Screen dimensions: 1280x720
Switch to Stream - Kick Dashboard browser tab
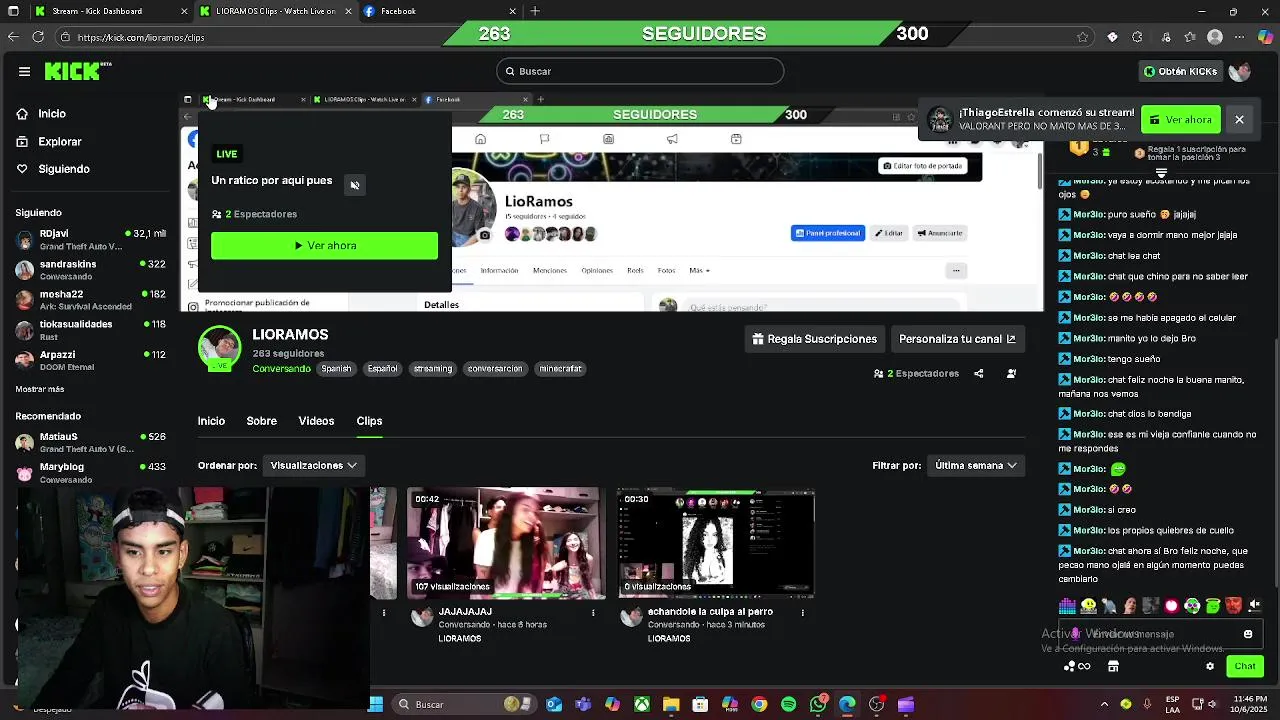coord(110,11)
